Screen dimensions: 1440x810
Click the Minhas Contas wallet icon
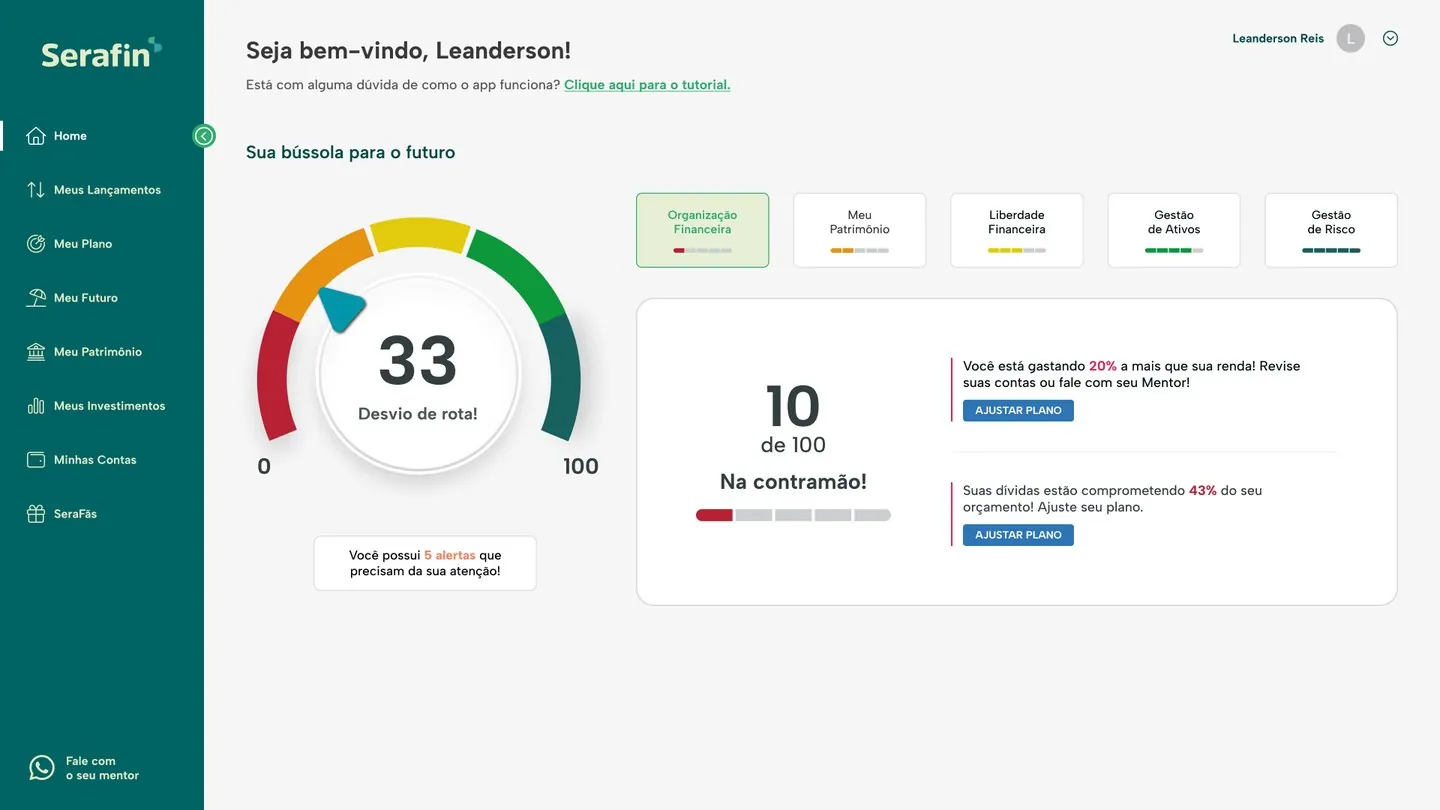click(x=36, y=460)
